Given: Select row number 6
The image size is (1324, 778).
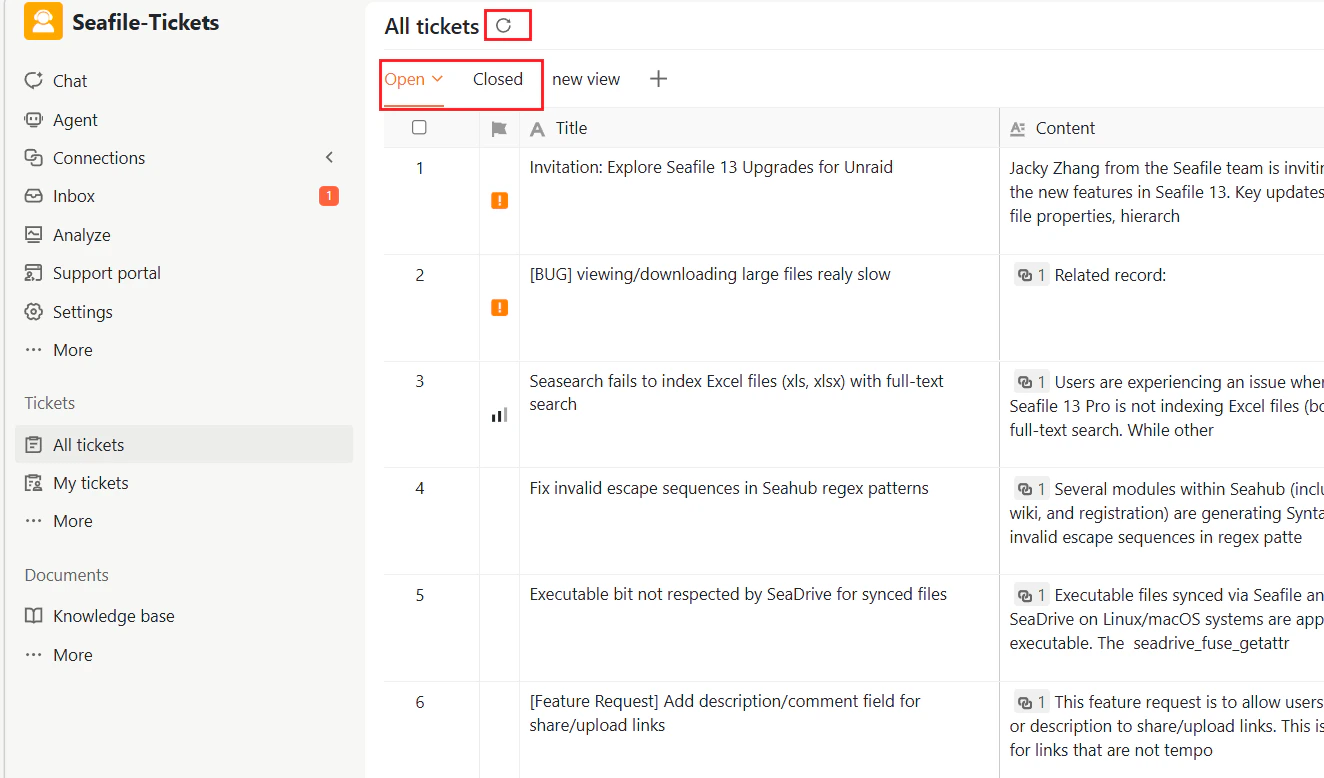Looking at the screenshot, I should [420, 702].
